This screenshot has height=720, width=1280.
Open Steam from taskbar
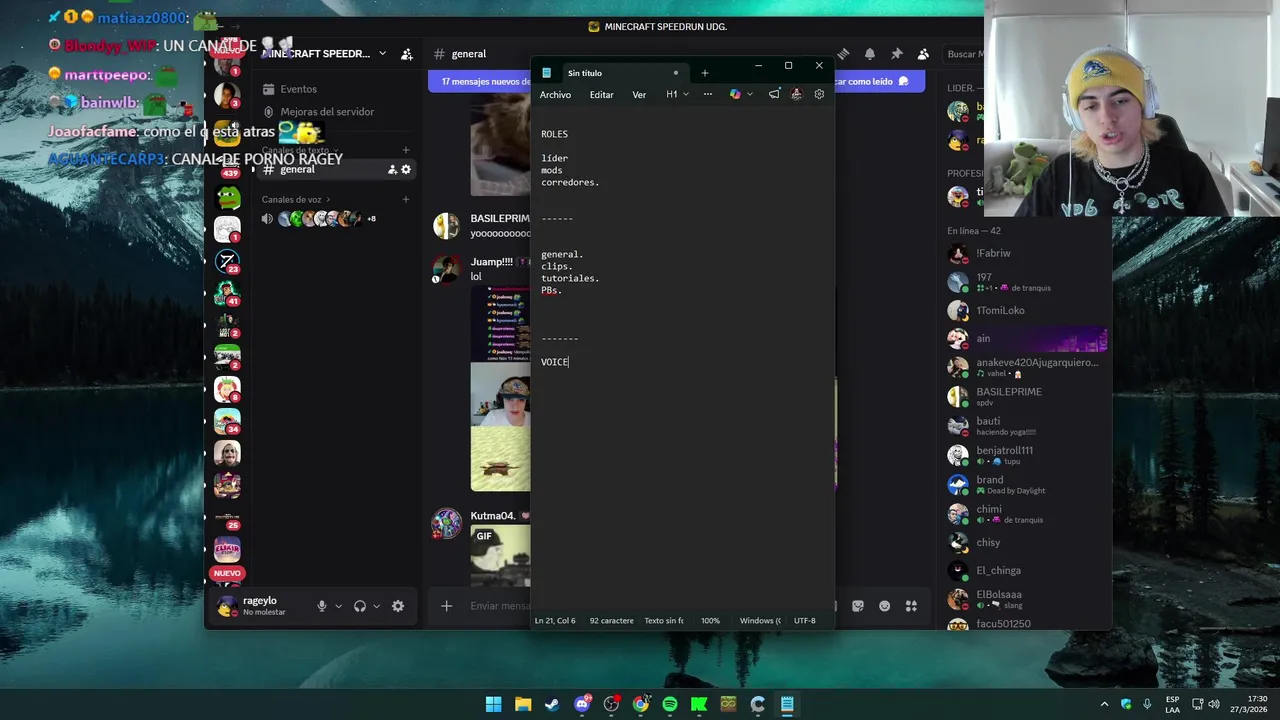tap(552, 704)
